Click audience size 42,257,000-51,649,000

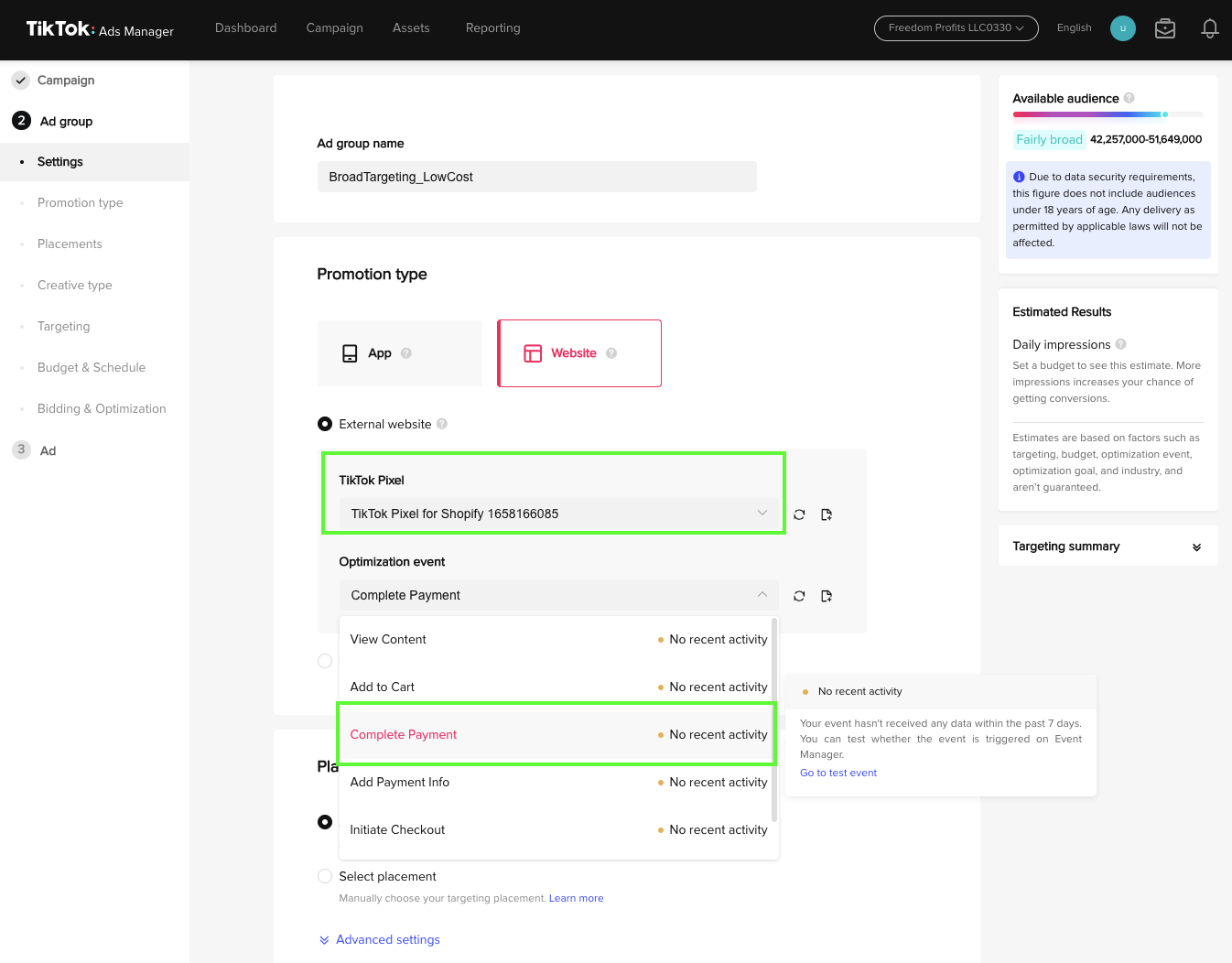1146,139
